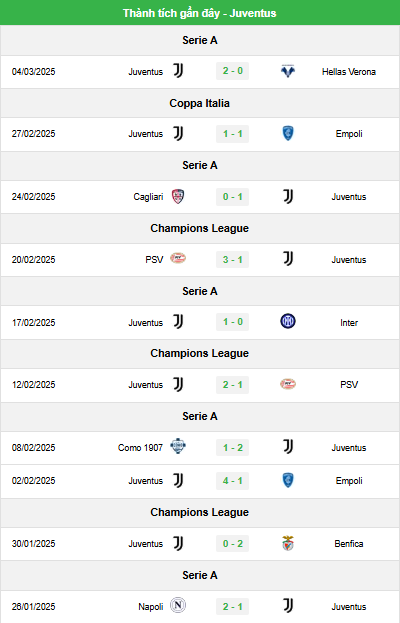The height and width of the screenshot is (623, 400).
Task: Select the Napoli team name
Action: 151,607
